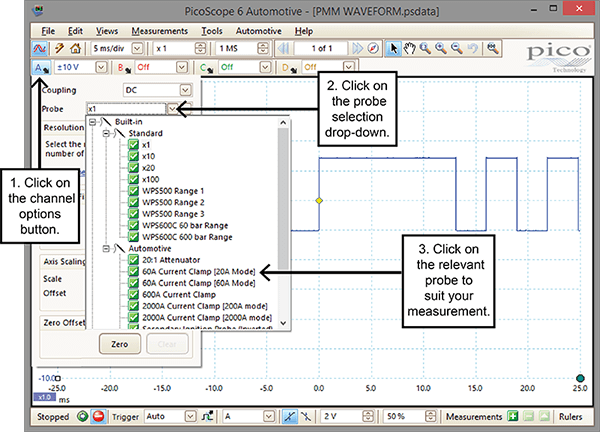
Task: Click the Zero button
Action: tap(120, 344)
